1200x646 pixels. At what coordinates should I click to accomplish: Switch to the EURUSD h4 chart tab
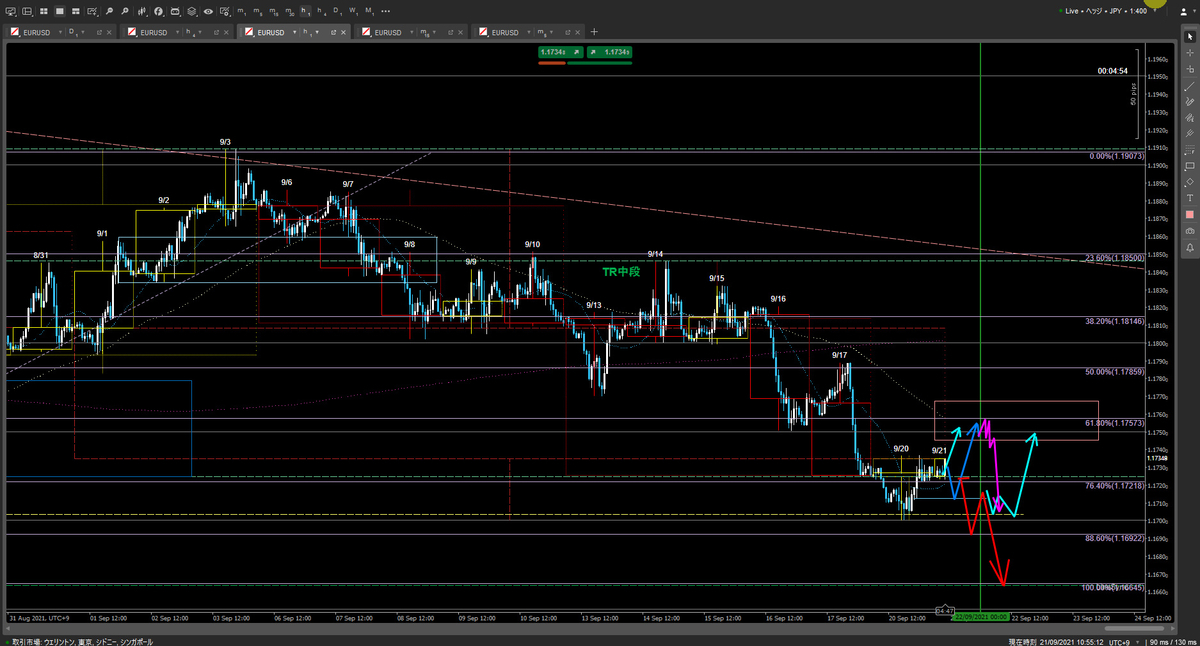tap(176, 33)
